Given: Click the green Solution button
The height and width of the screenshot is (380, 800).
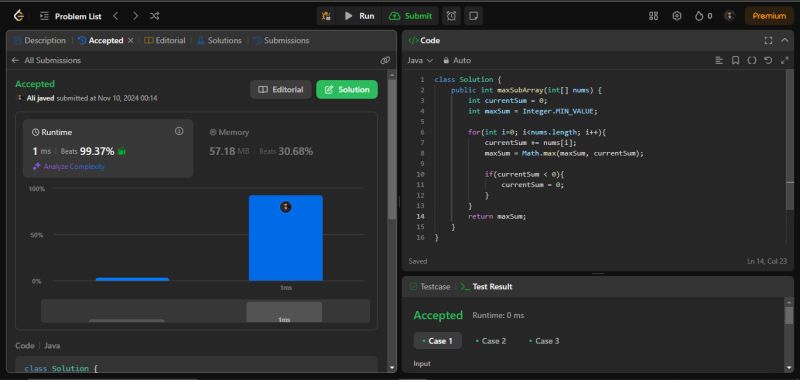Looking at the screenshot, I should point(347,89).
